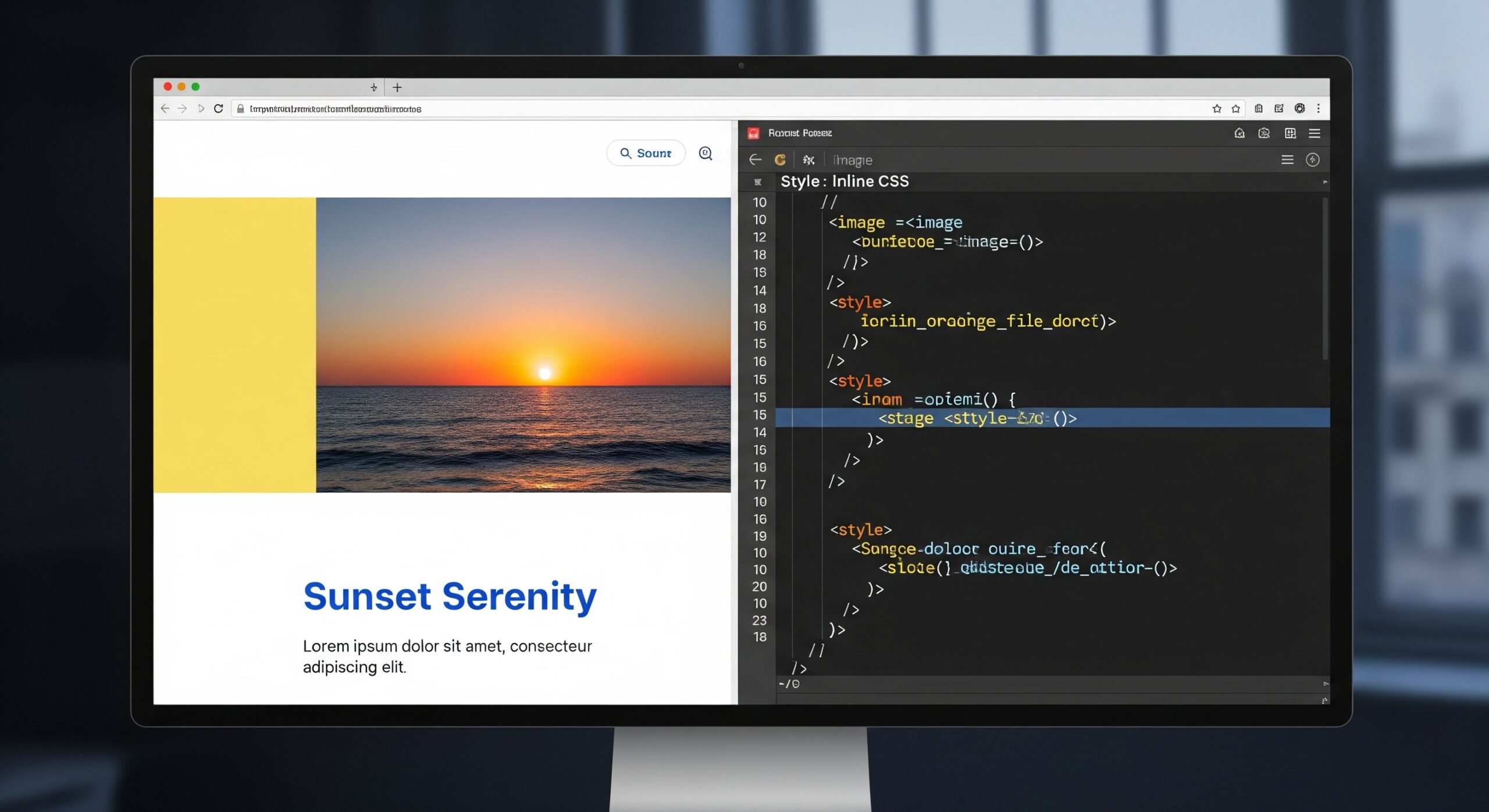Open the devtools hamburger menu in title bar
Image resolution: width=1489 pixels, height=812 pixels.
pyautogui.click(x=1314, y=133)
